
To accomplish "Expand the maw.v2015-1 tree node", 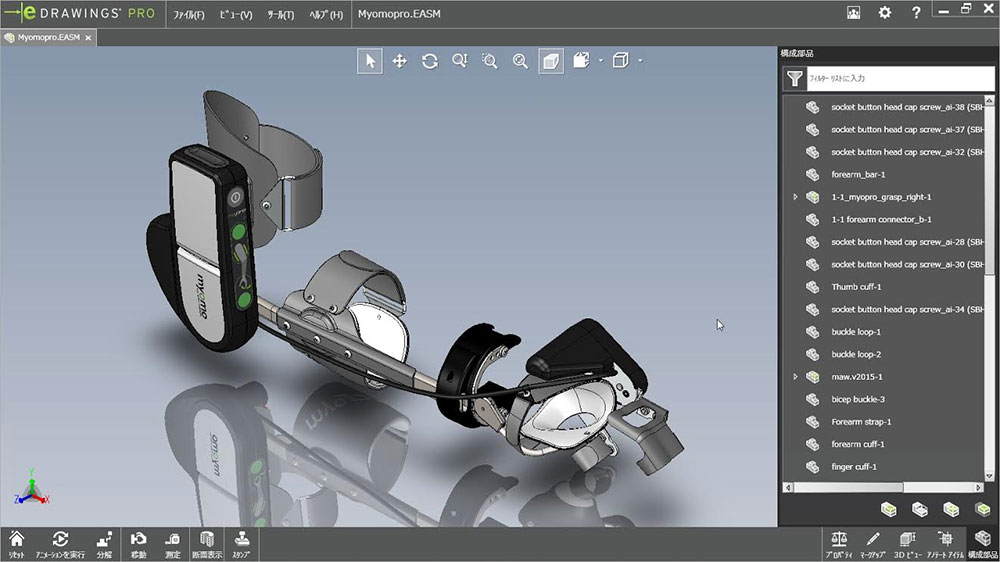I will [795, 377].
